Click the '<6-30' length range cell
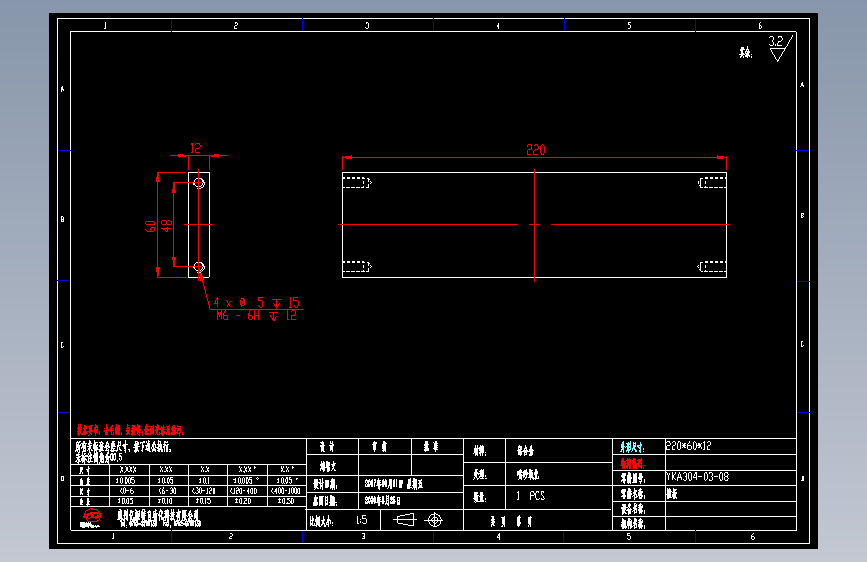This screenshot has width=867, height=562. (168, 491)
